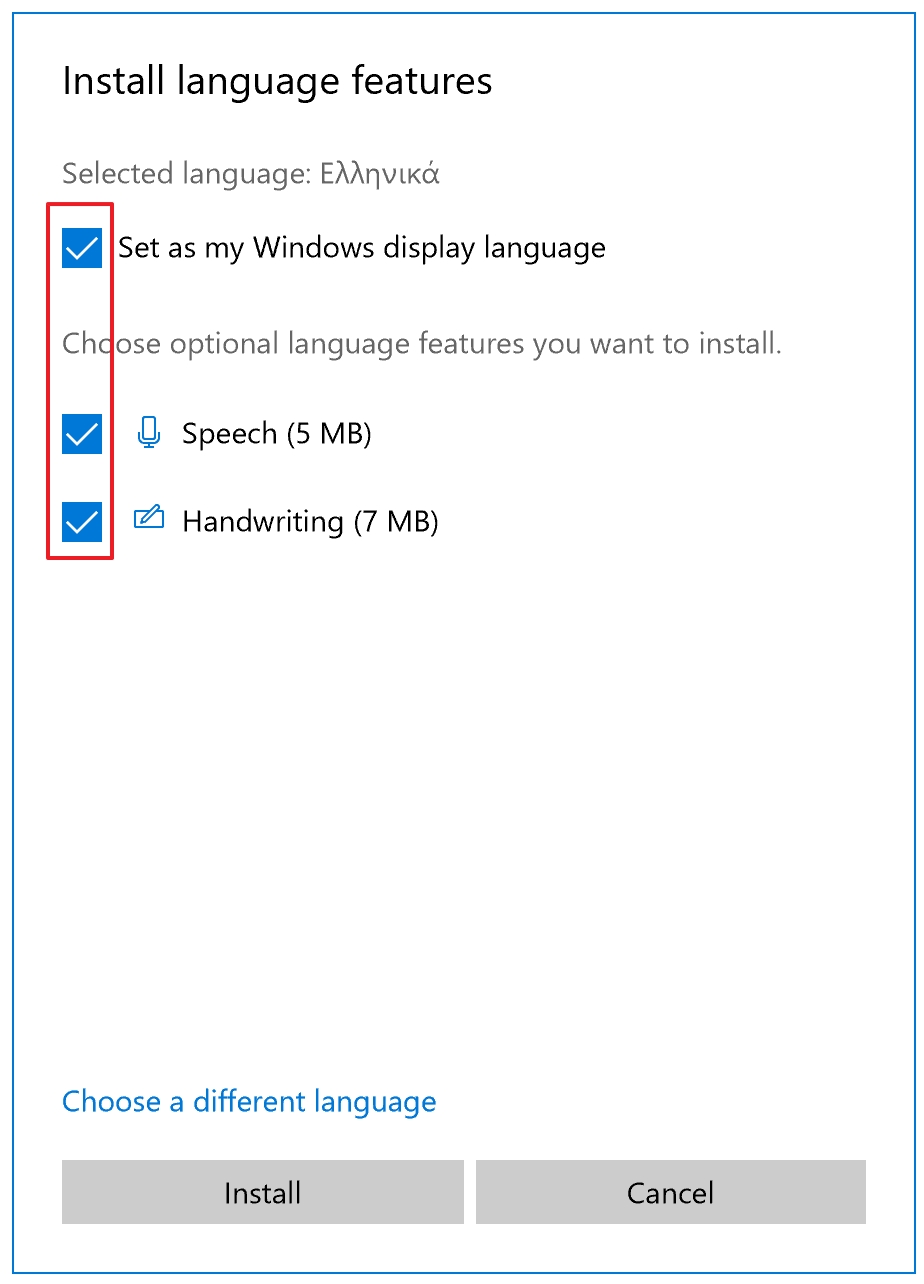This screenshot has width=924, height=1284.
Task: Click the Speech (5 MB) label
Action: (276, 433)
